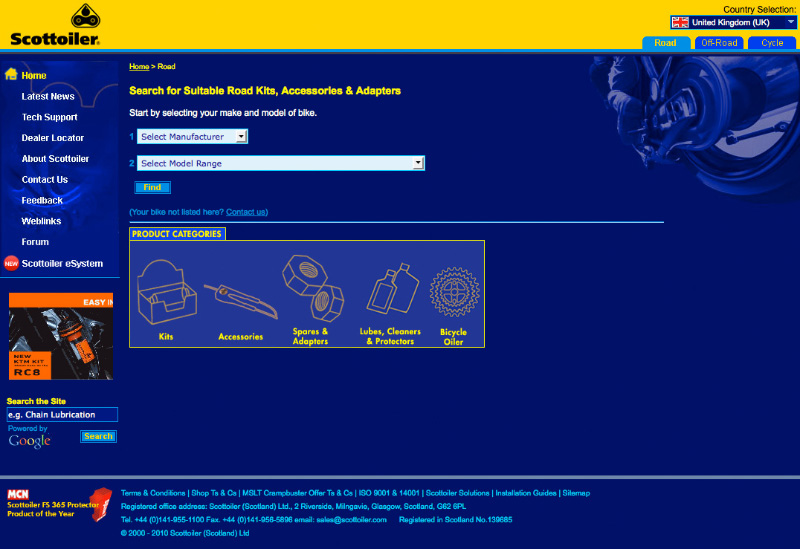Open Dealer Locator in the sidebar

coord(53,138)
